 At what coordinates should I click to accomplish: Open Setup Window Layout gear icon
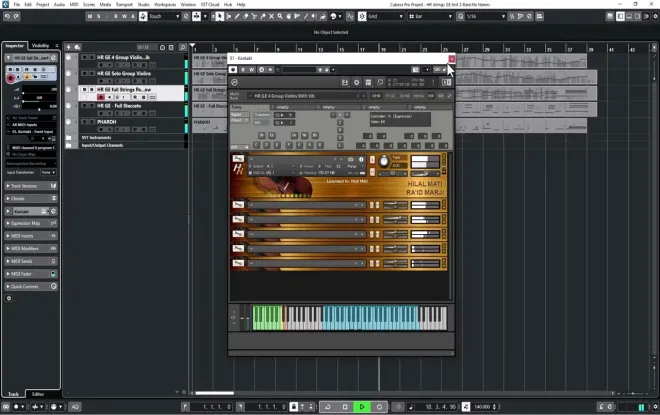(x=655, y=16)
